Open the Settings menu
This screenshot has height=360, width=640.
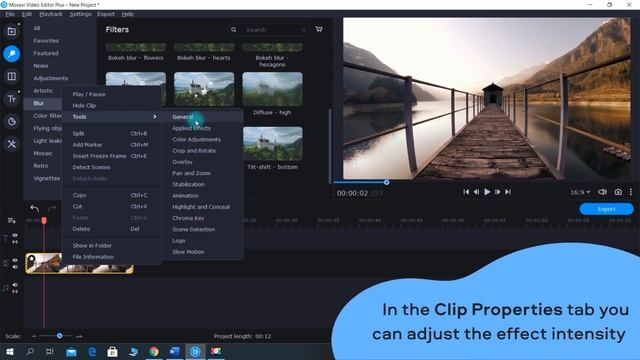click(x=80, y=14)
